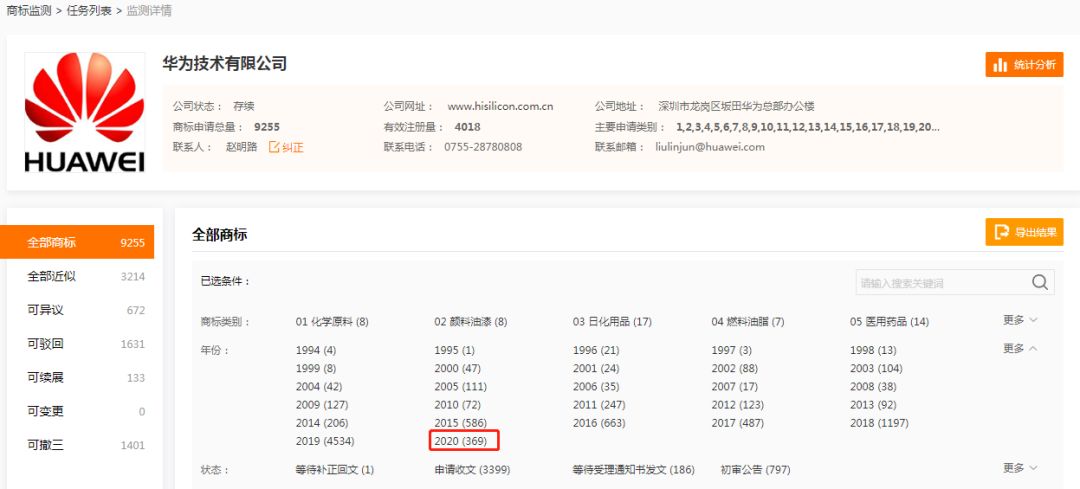
Task: Filter by year 1995 (1)
Action: 455,351
